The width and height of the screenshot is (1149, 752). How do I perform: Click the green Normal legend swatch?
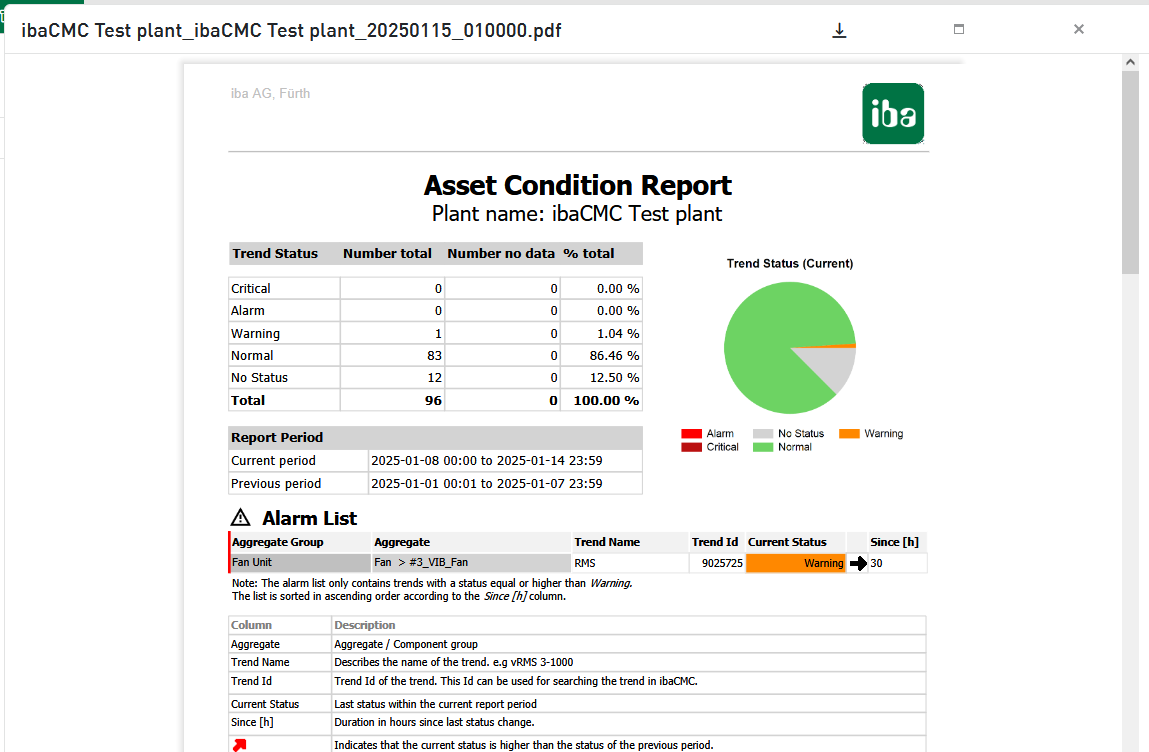(763, 447)
